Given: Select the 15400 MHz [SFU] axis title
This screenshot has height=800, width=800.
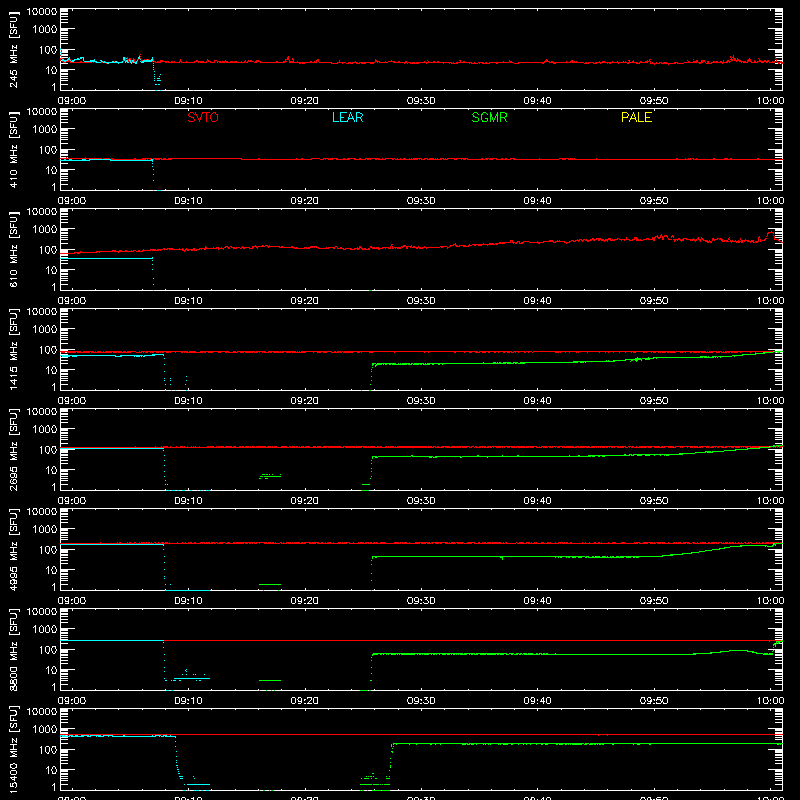Looking at the screenshot, I should tap(14, 749).
